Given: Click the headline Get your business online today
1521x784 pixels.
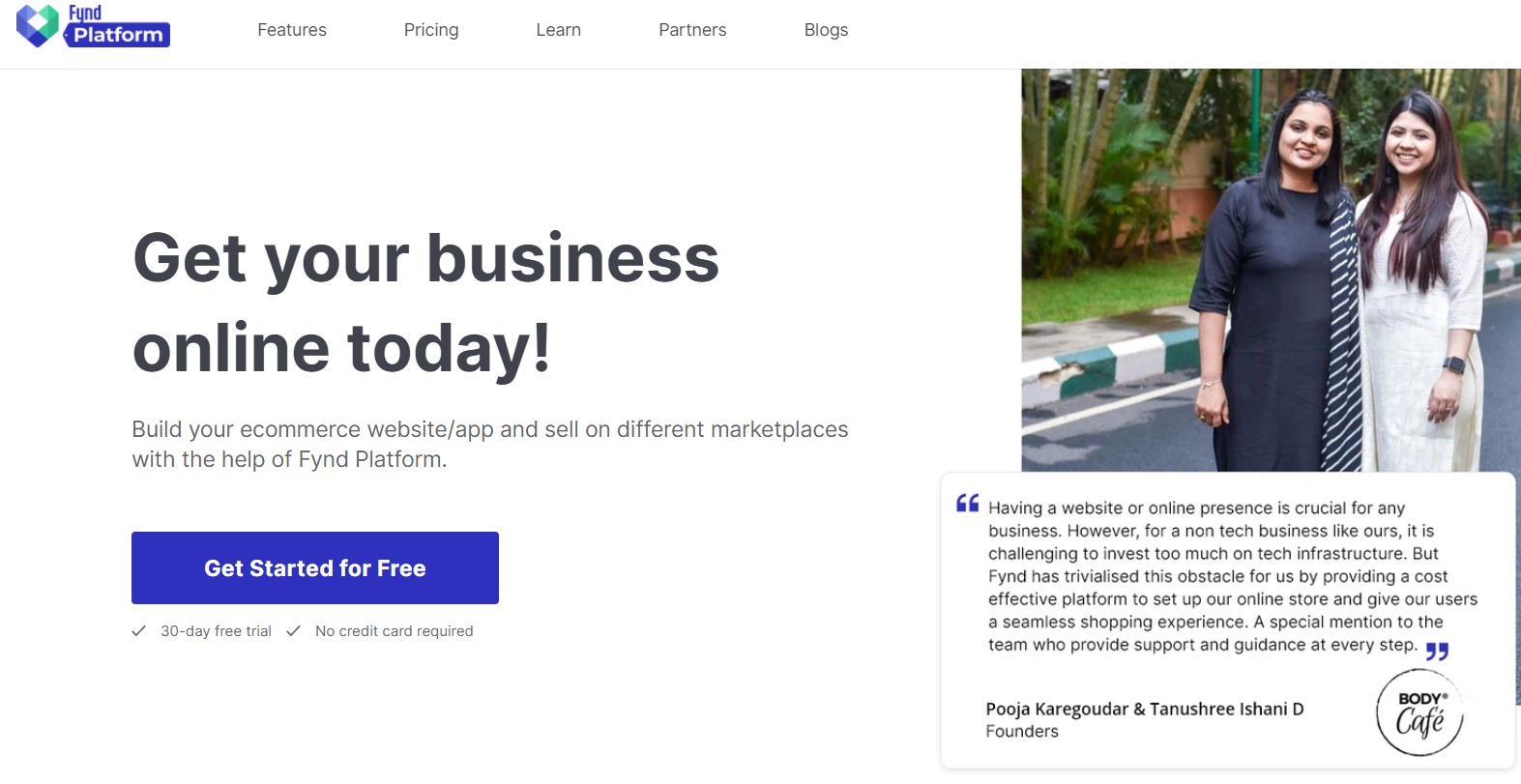Looking at the screenshot, I should coord(425,302).
